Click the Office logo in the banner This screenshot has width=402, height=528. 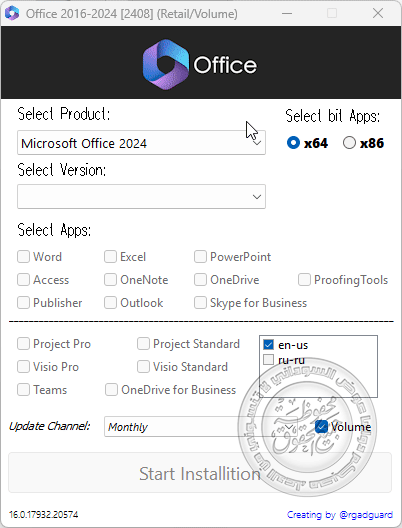tap(200, 64)
